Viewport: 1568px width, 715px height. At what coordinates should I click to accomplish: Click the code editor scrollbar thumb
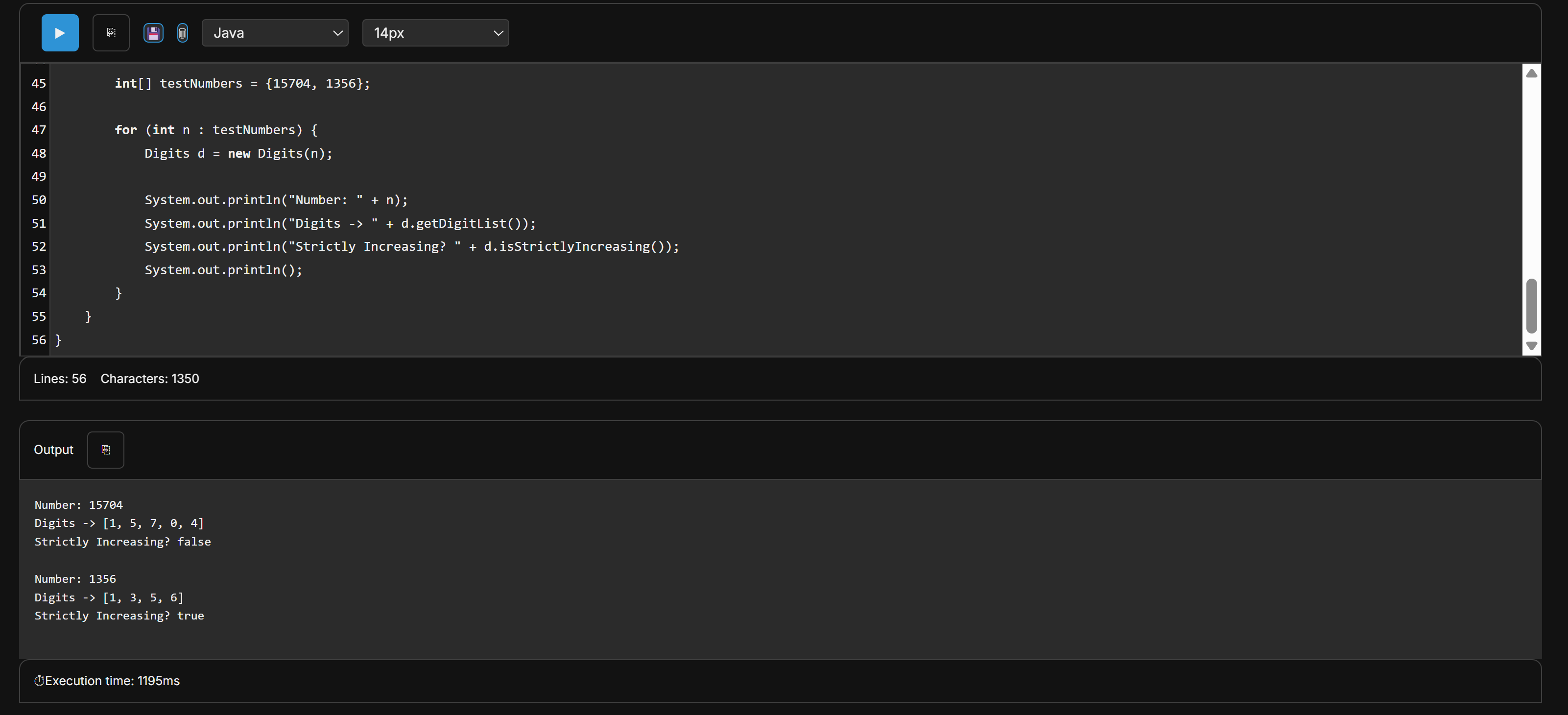tap(1531, 306)
